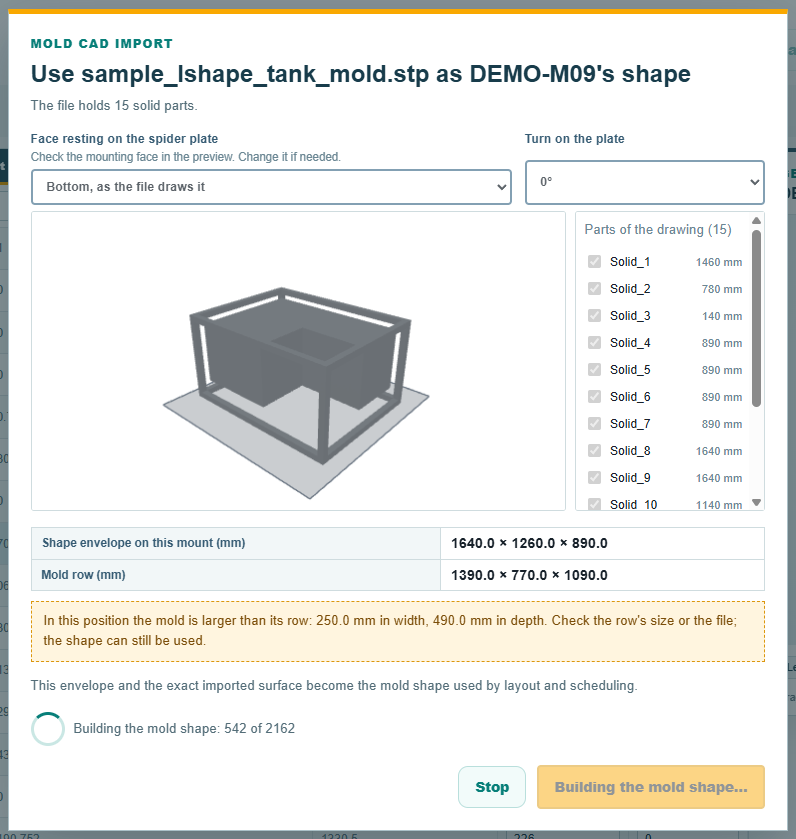Viewport: 796px width, 839px height.
Task: Click the Building the mold shape progress text
Action: [184, 729]
